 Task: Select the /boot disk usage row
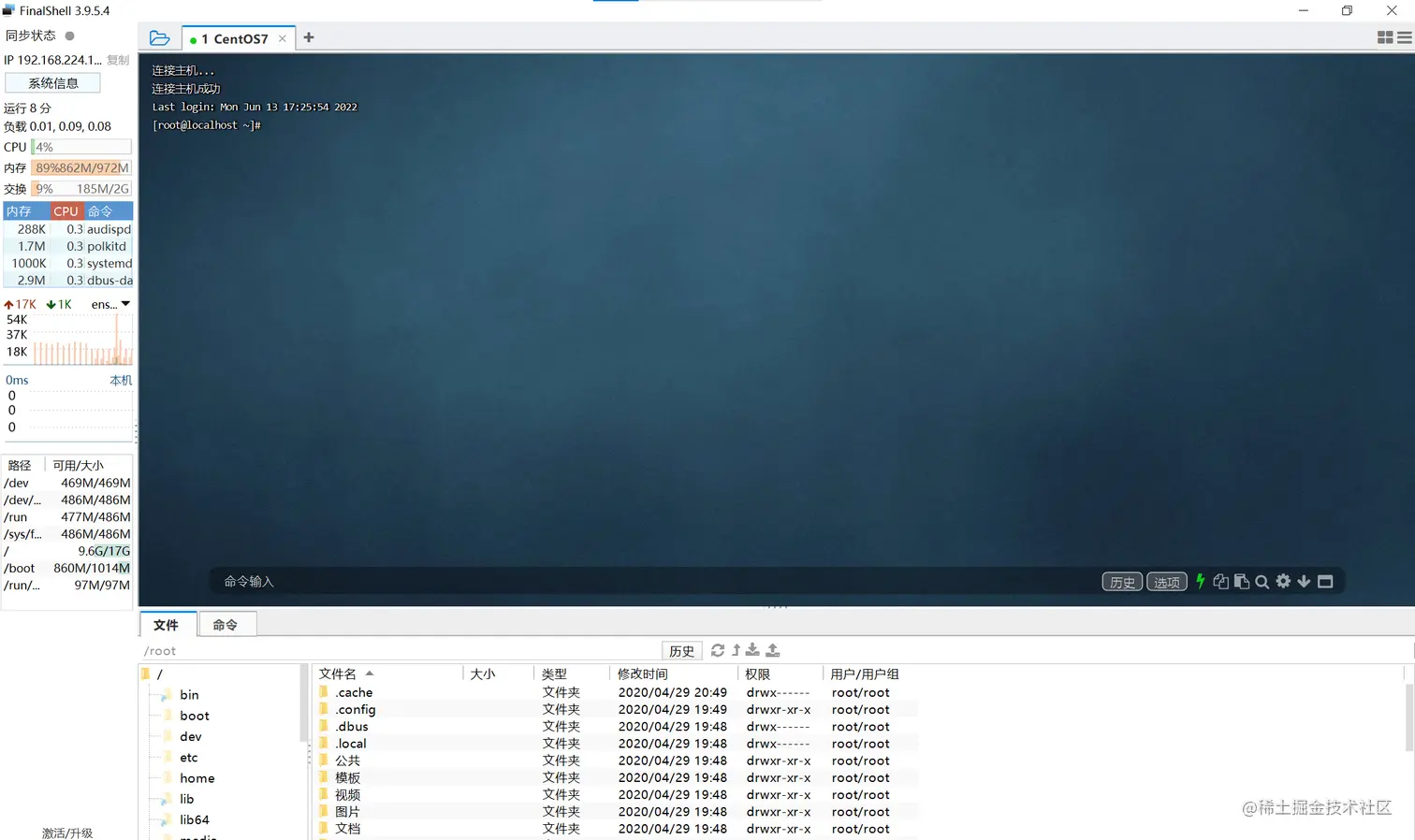[67, 568]
